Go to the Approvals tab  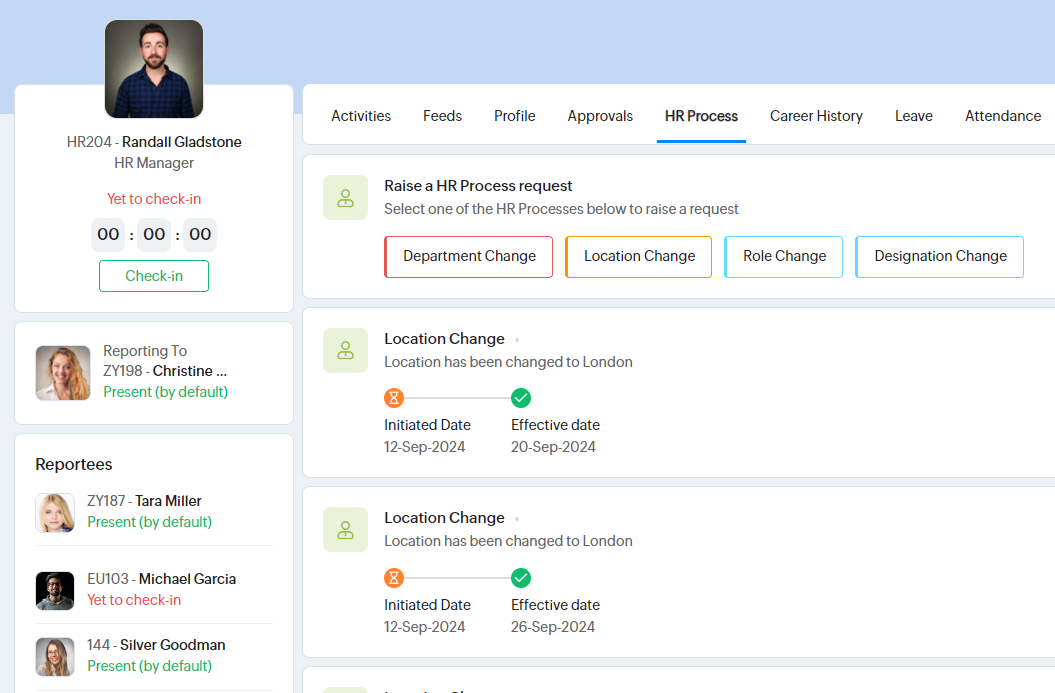[600, 116]
